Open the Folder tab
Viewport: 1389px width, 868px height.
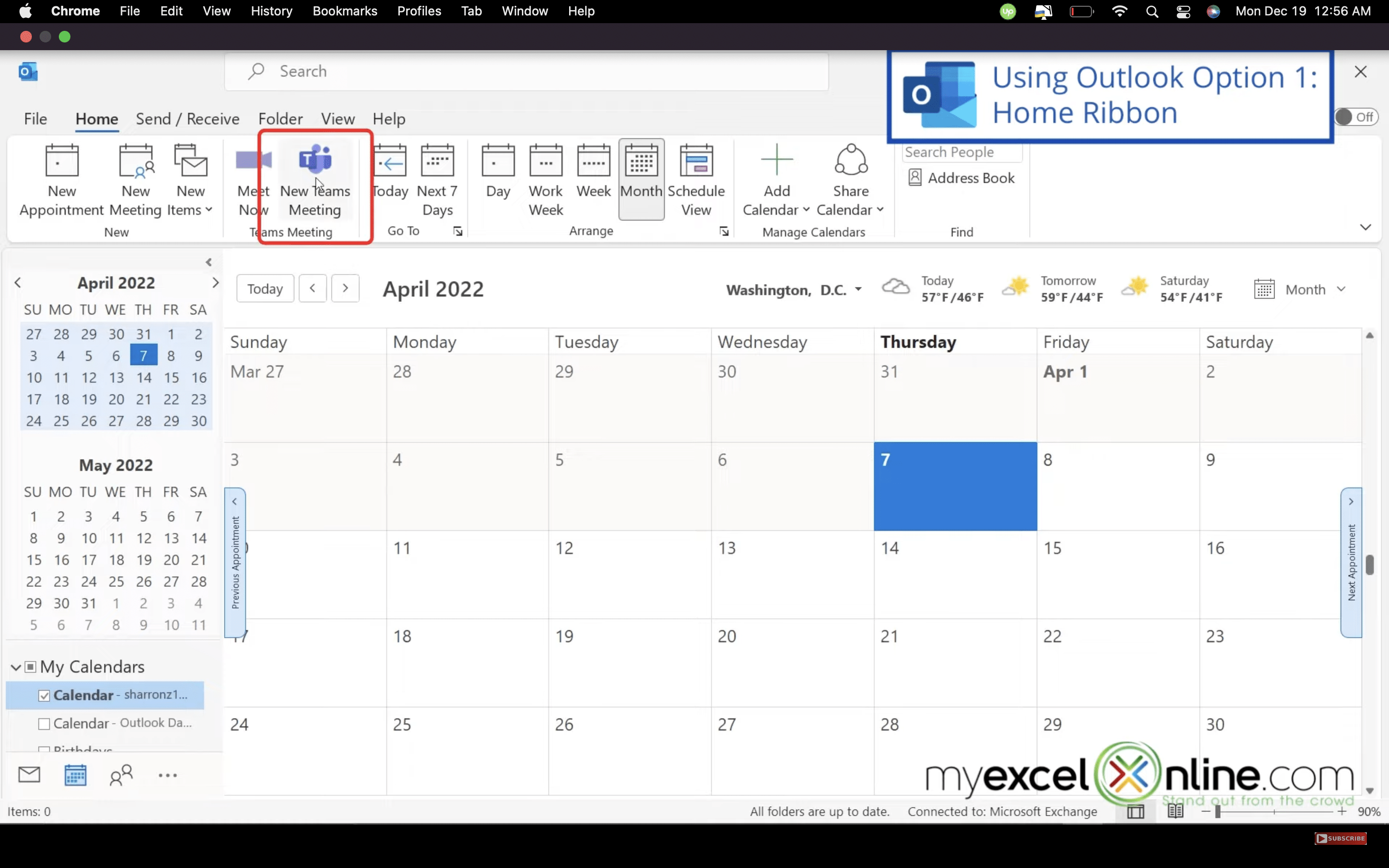click(280, 119)
